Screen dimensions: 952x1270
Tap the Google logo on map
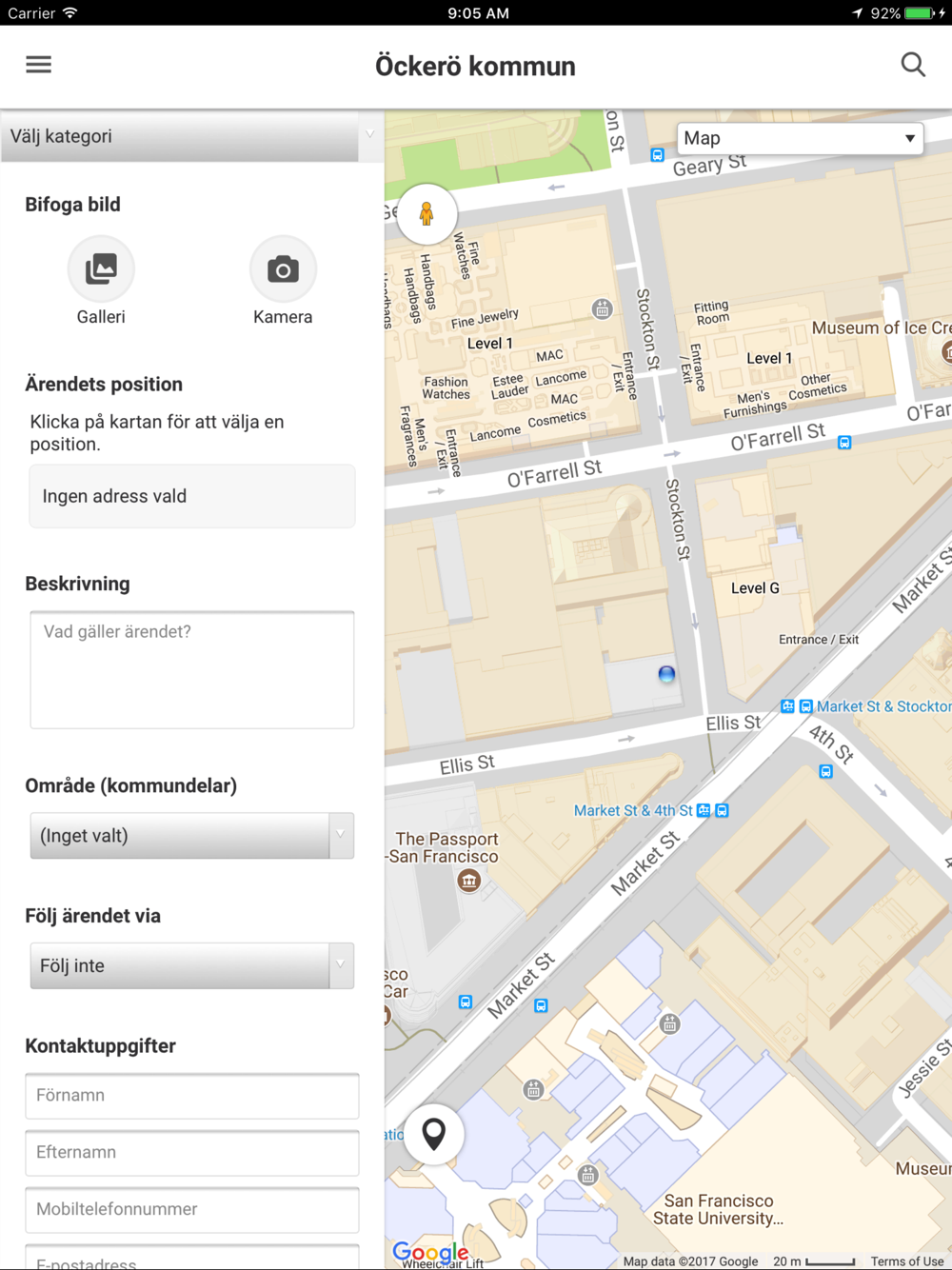coord(430,1252)
